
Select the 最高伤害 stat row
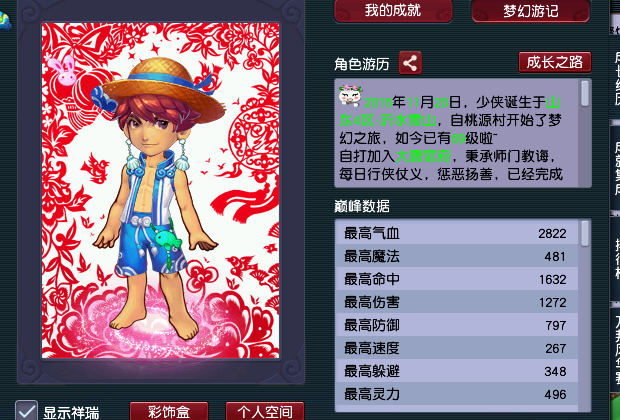click(457, 302)
